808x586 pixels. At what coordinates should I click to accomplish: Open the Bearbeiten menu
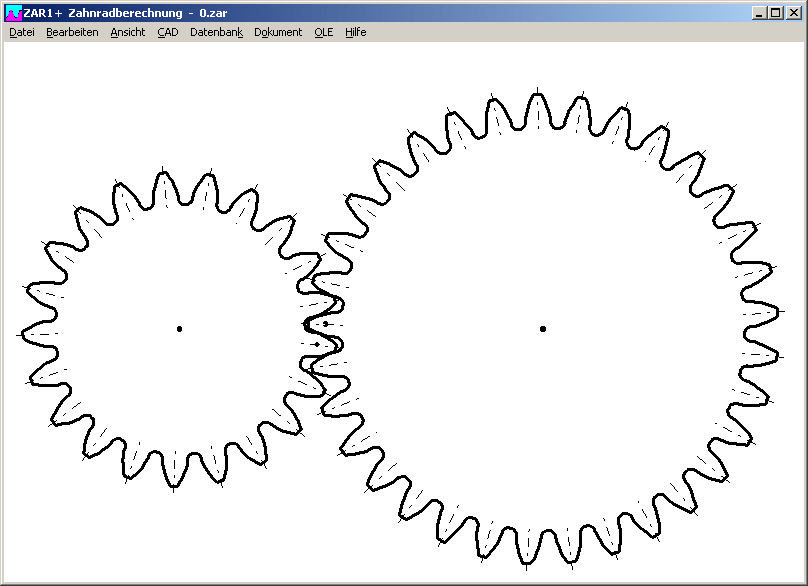72,32
